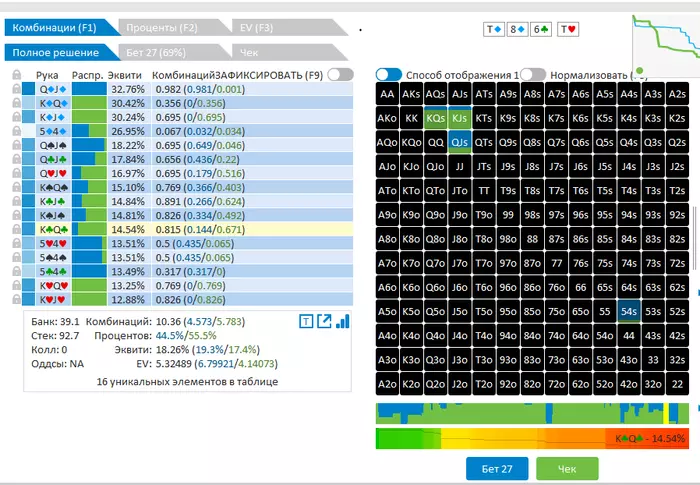The width and height of the screenshot is (700, 485).
Task: Click lock icon beside K♦Q♦ row
Action: click(x=16, y=103)
